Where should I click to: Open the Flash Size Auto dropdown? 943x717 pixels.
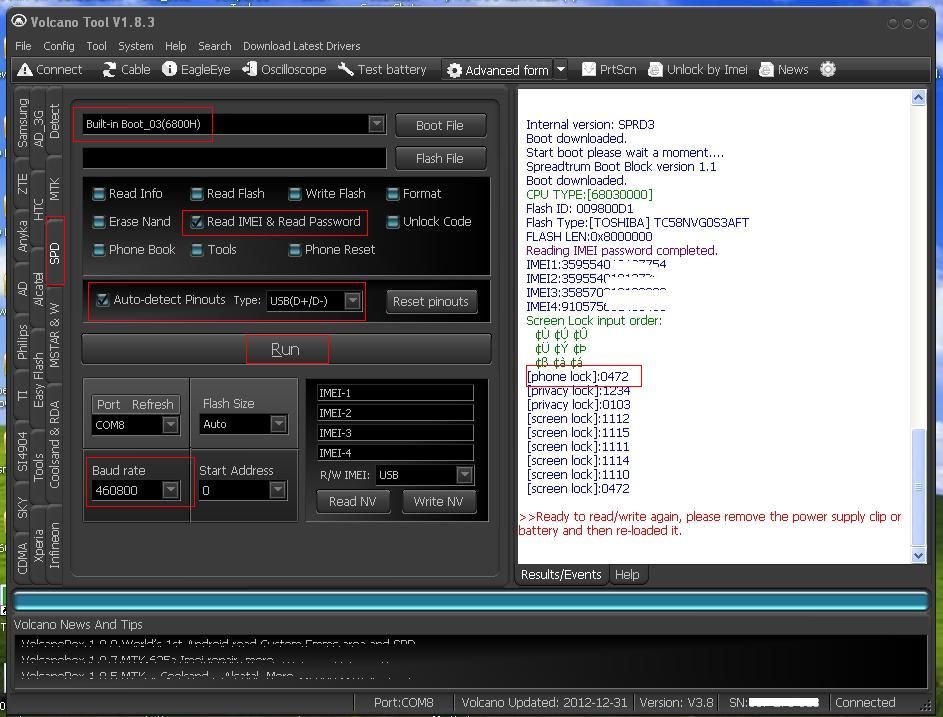278,424
